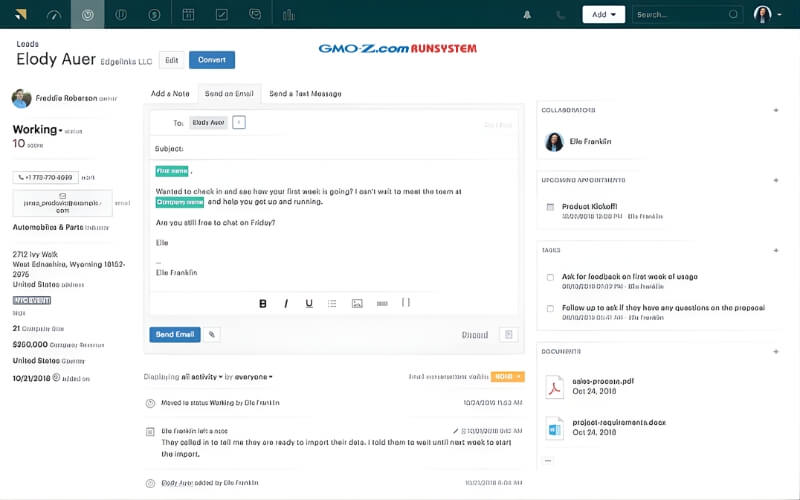Click the Convert button
The width and height of the screenshot is (800, 500).
[212, 60]
